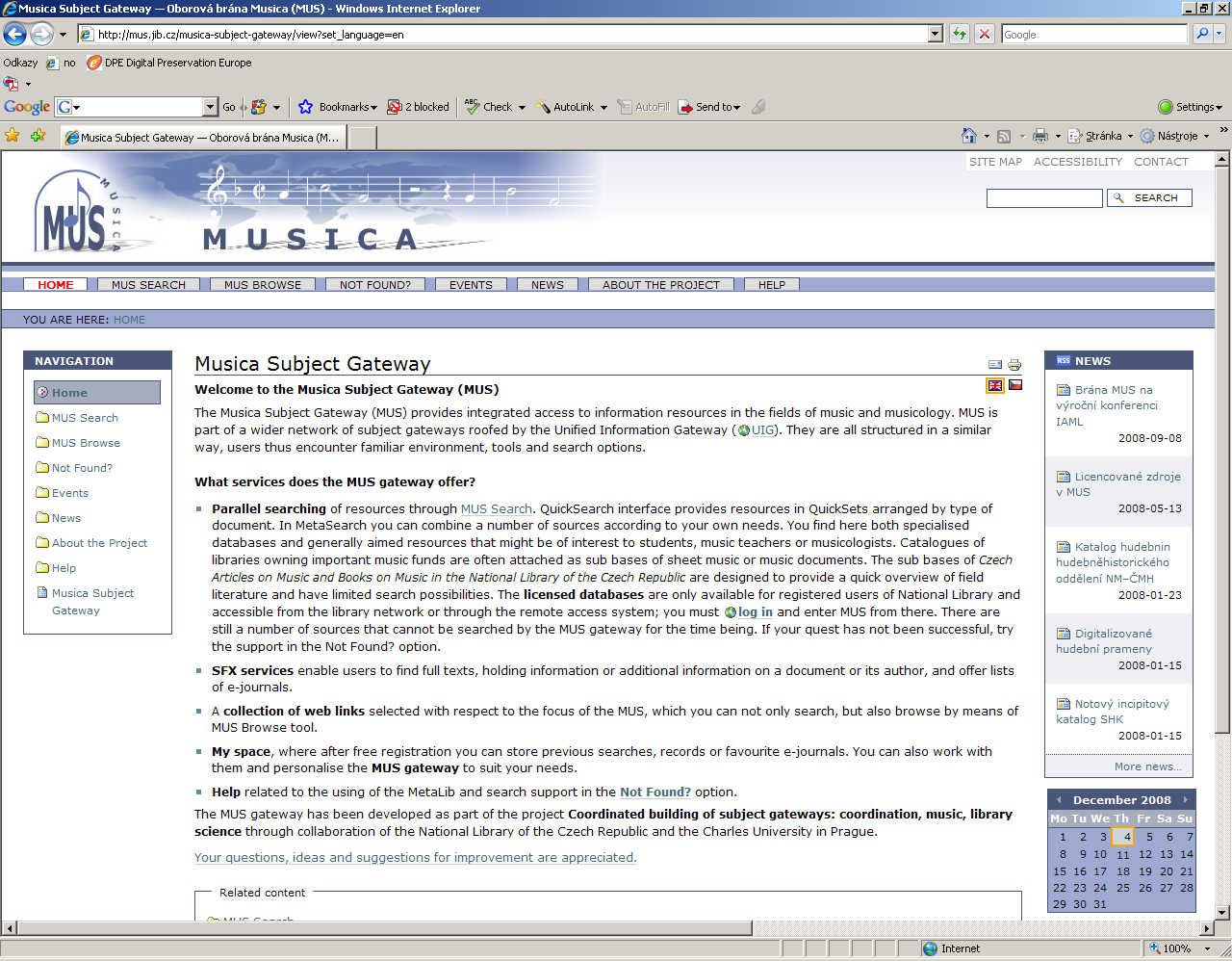Click the RSS icon in News header
The height and width of the screenshot is (961, 1232).
pos(1063,361)
